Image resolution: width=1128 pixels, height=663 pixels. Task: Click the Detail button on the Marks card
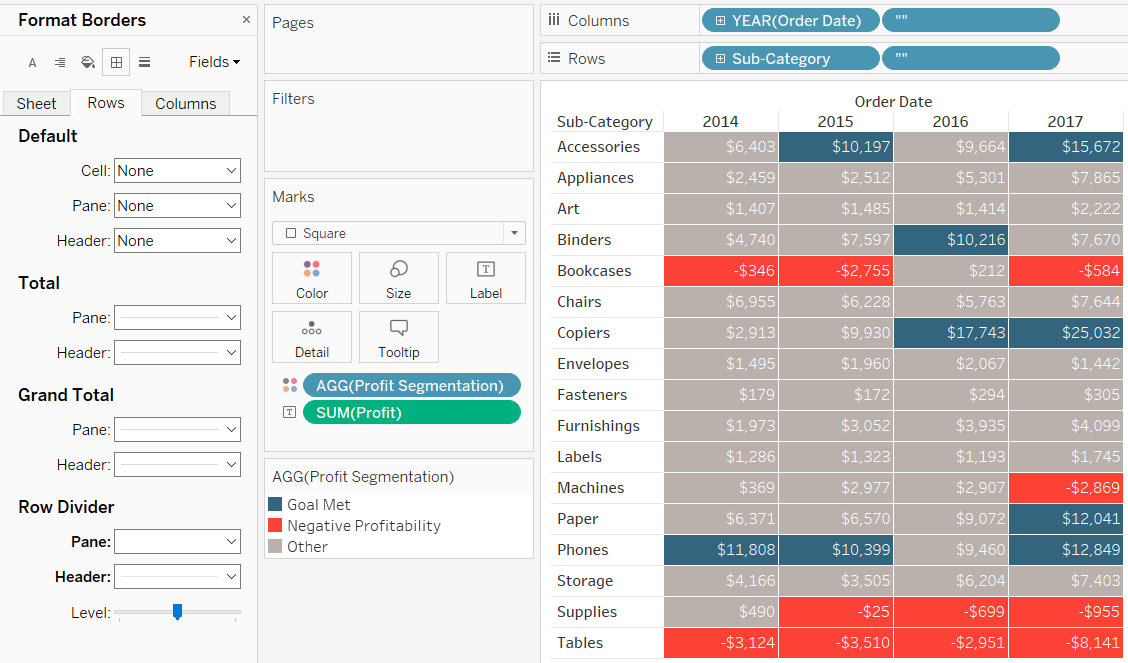[311, 337]
